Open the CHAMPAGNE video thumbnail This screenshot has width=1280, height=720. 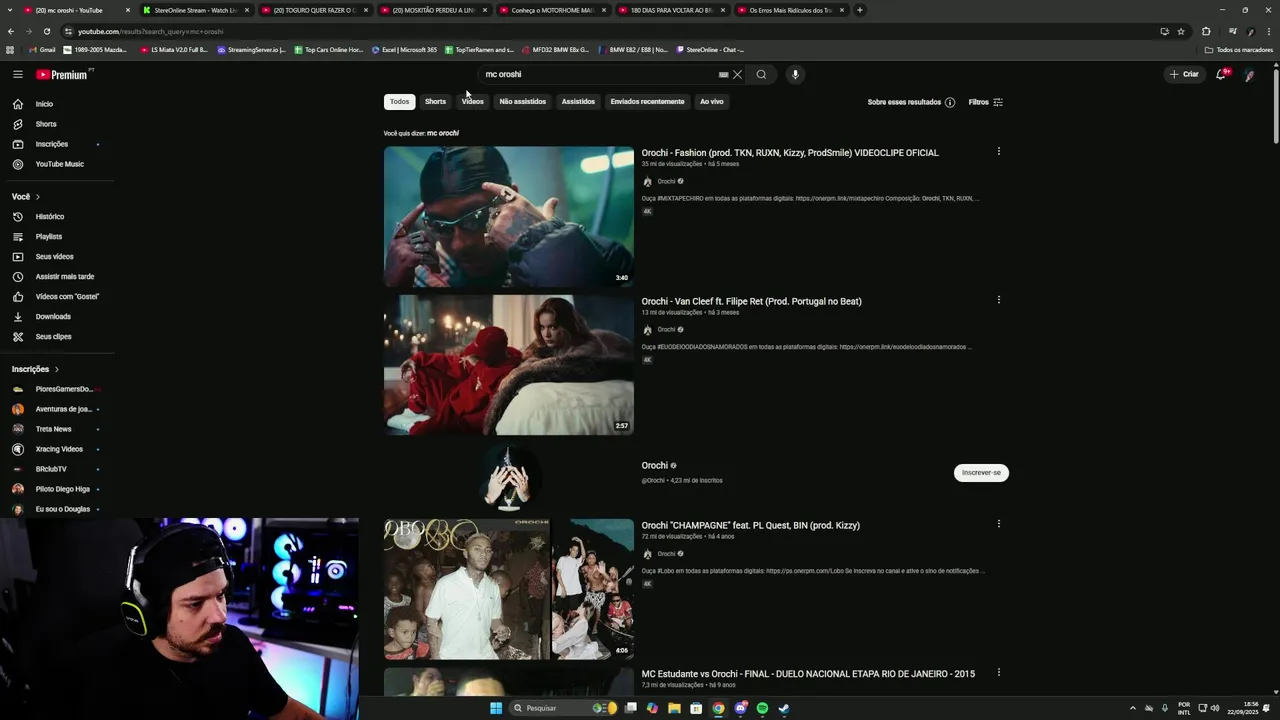tap(508, 589)
